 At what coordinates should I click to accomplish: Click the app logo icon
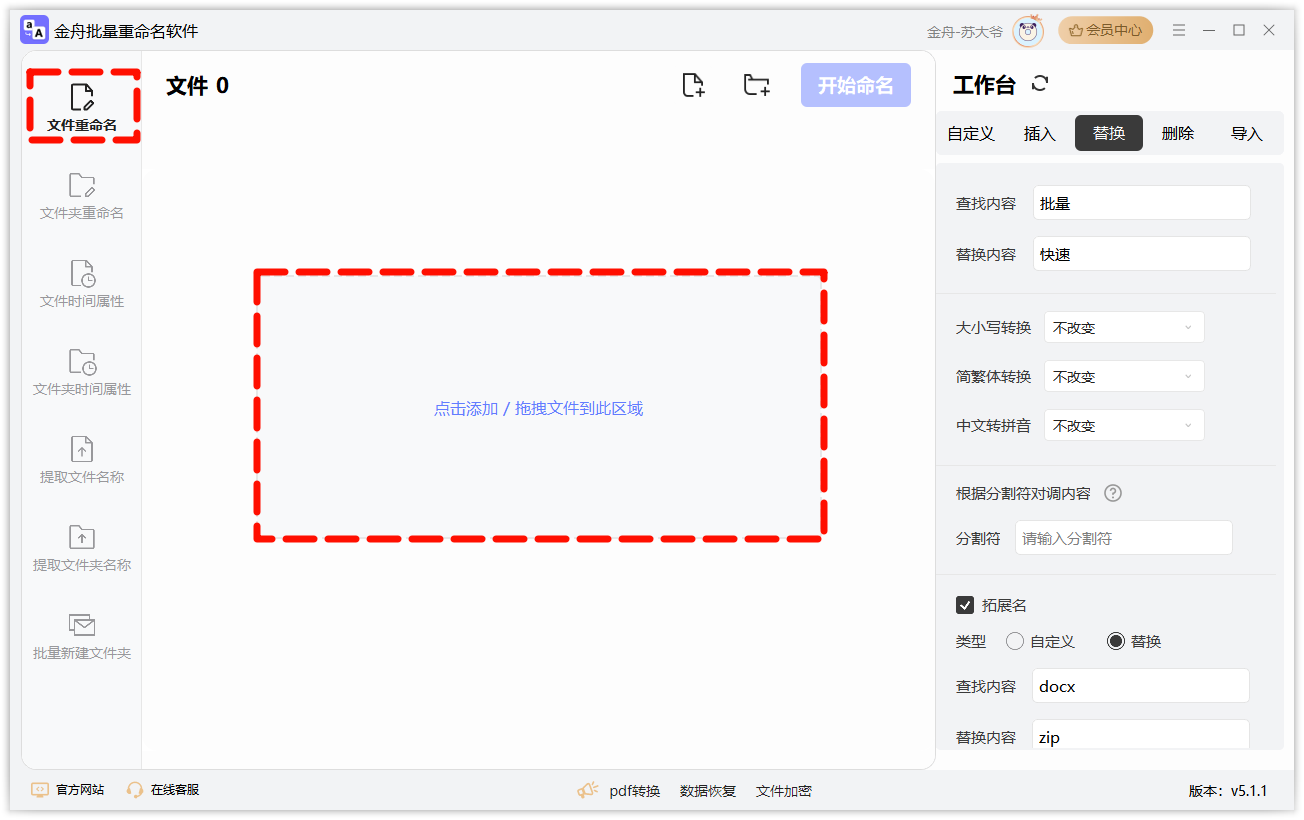(34, 31)
